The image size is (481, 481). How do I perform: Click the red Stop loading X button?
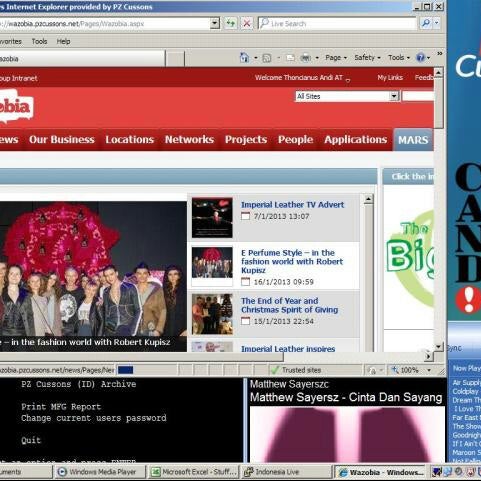pos(247,23)
